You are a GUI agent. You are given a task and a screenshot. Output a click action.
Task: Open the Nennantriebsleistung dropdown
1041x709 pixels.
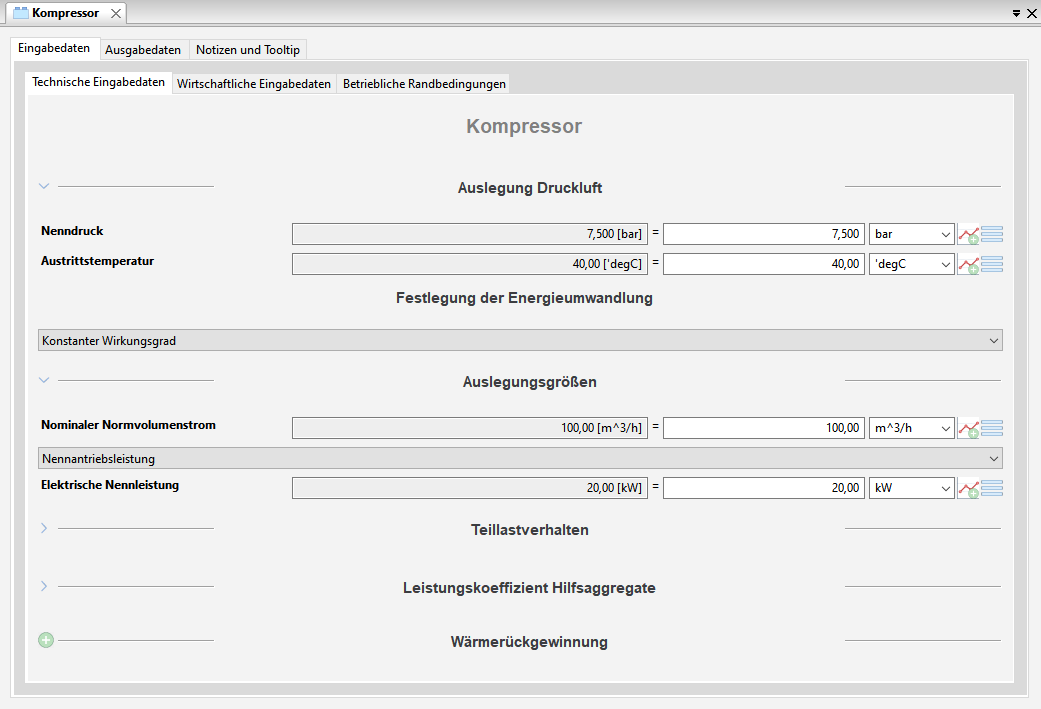[520, 459]
